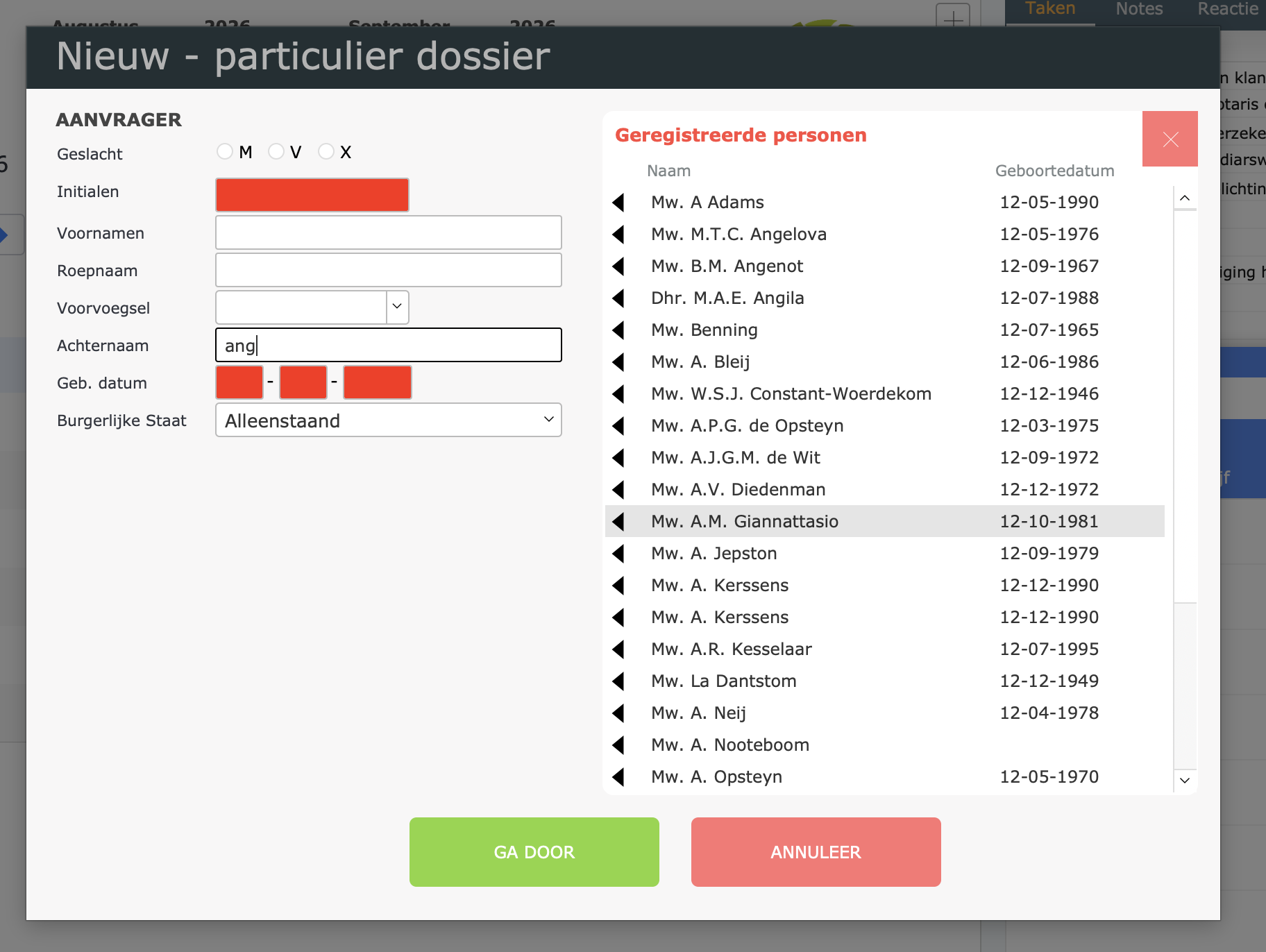
Task: Select arrow icon for Mw. A.P.G. de Opsteyn
Action: click(618, 426)
